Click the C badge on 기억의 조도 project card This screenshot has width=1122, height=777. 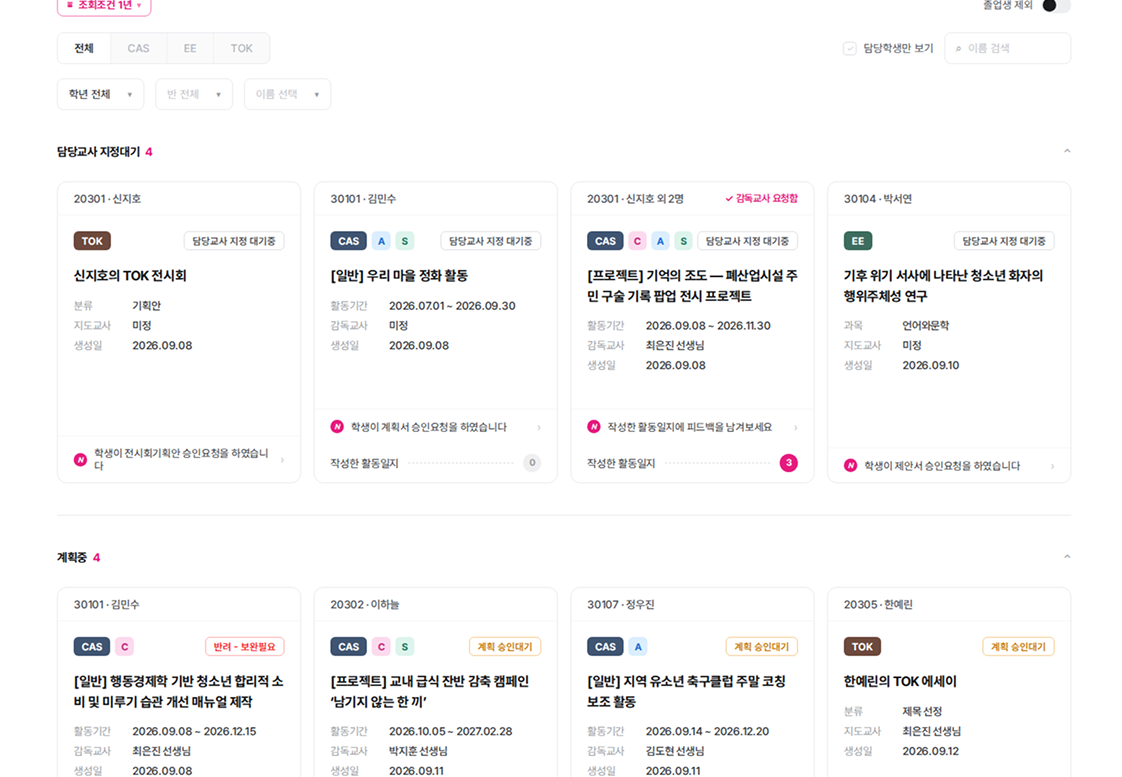(x=638, y=241)
